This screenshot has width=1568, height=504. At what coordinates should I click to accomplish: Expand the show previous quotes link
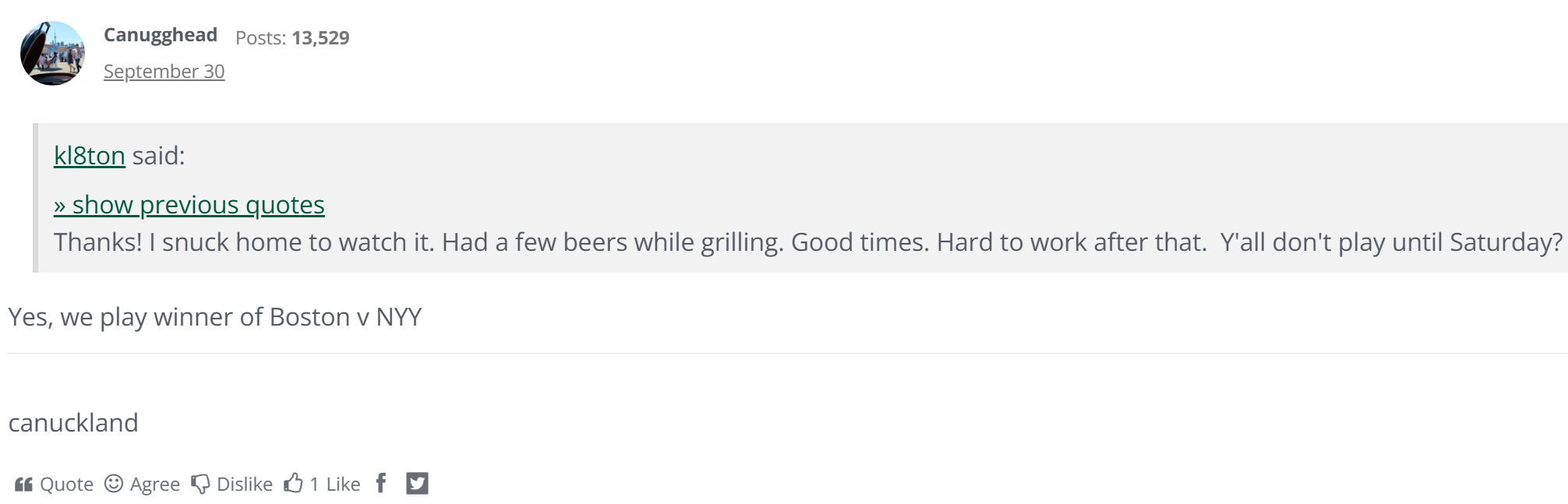189,205
